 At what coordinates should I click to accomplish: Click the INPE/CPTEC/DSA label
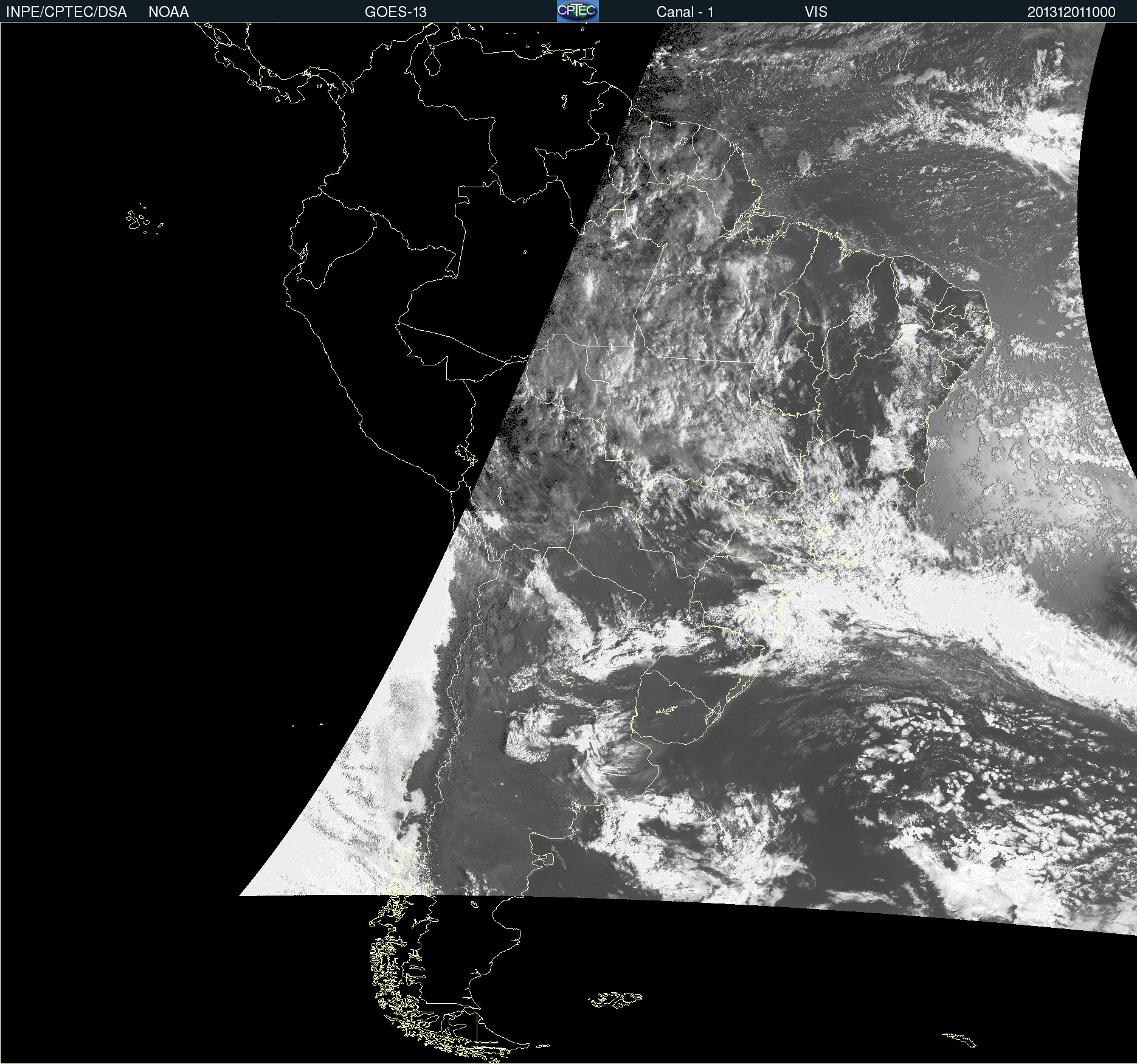pos(66,12)
